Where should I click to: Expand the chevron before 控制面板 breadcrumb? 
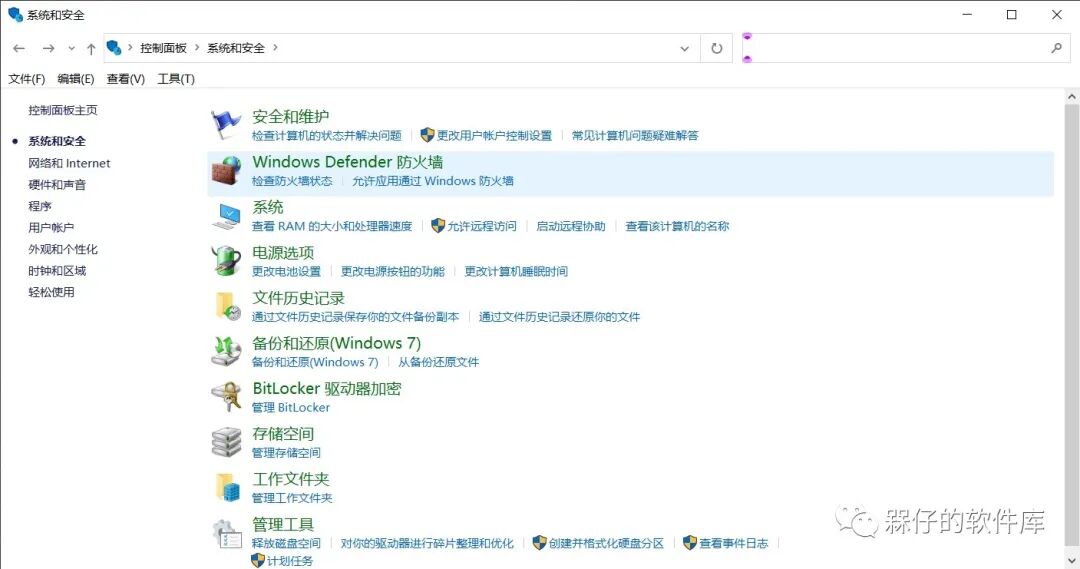[x=129, y=48]
